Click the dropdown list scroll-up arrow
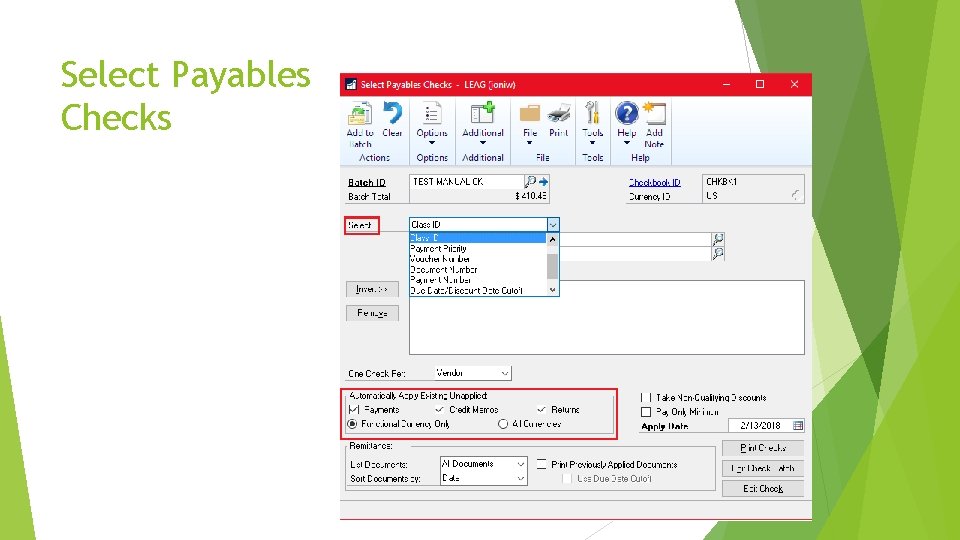Viewport: 960px width, 540px height. click(552, 239)
